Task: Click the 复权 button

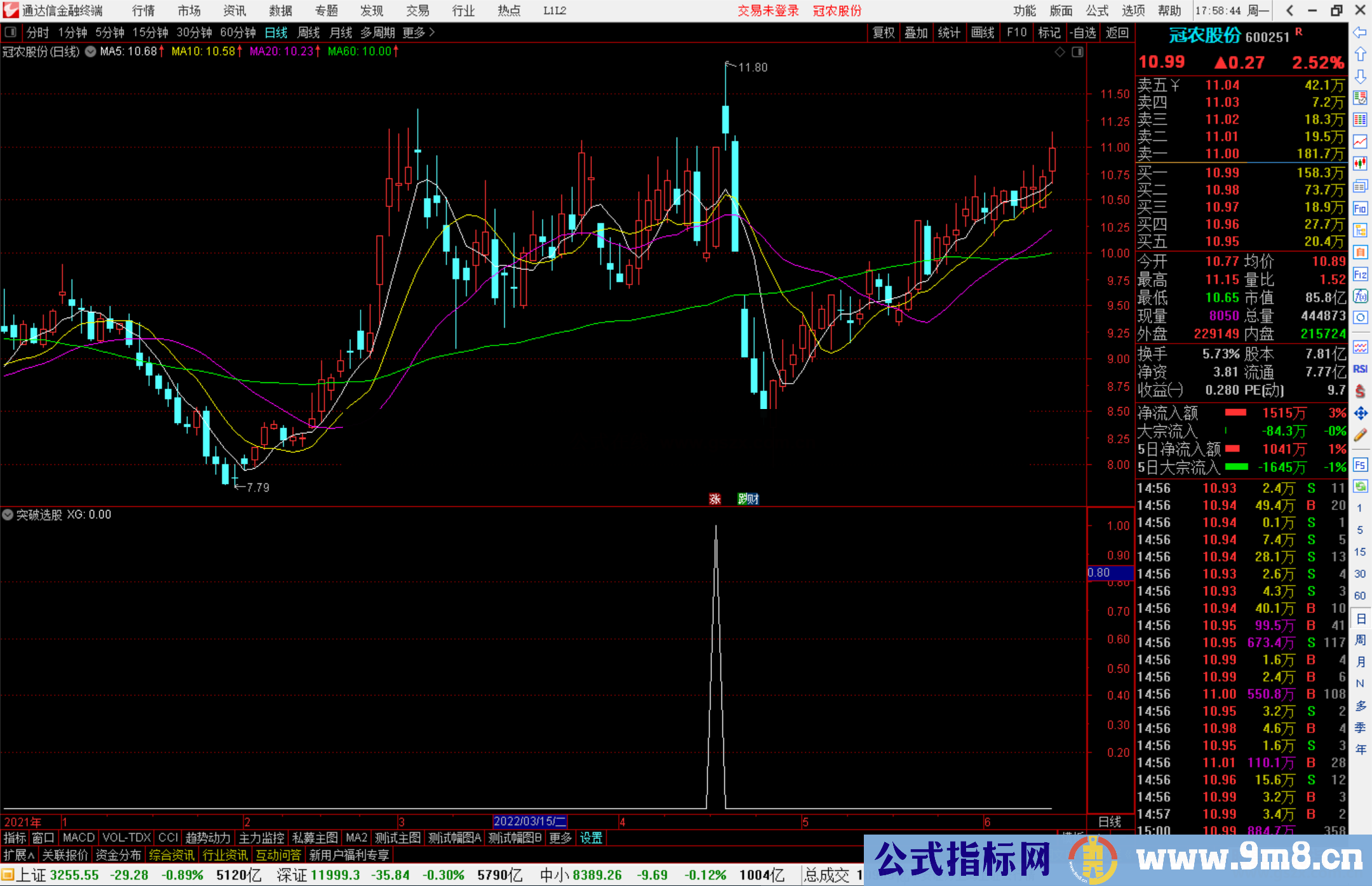Action: [884, 32]
